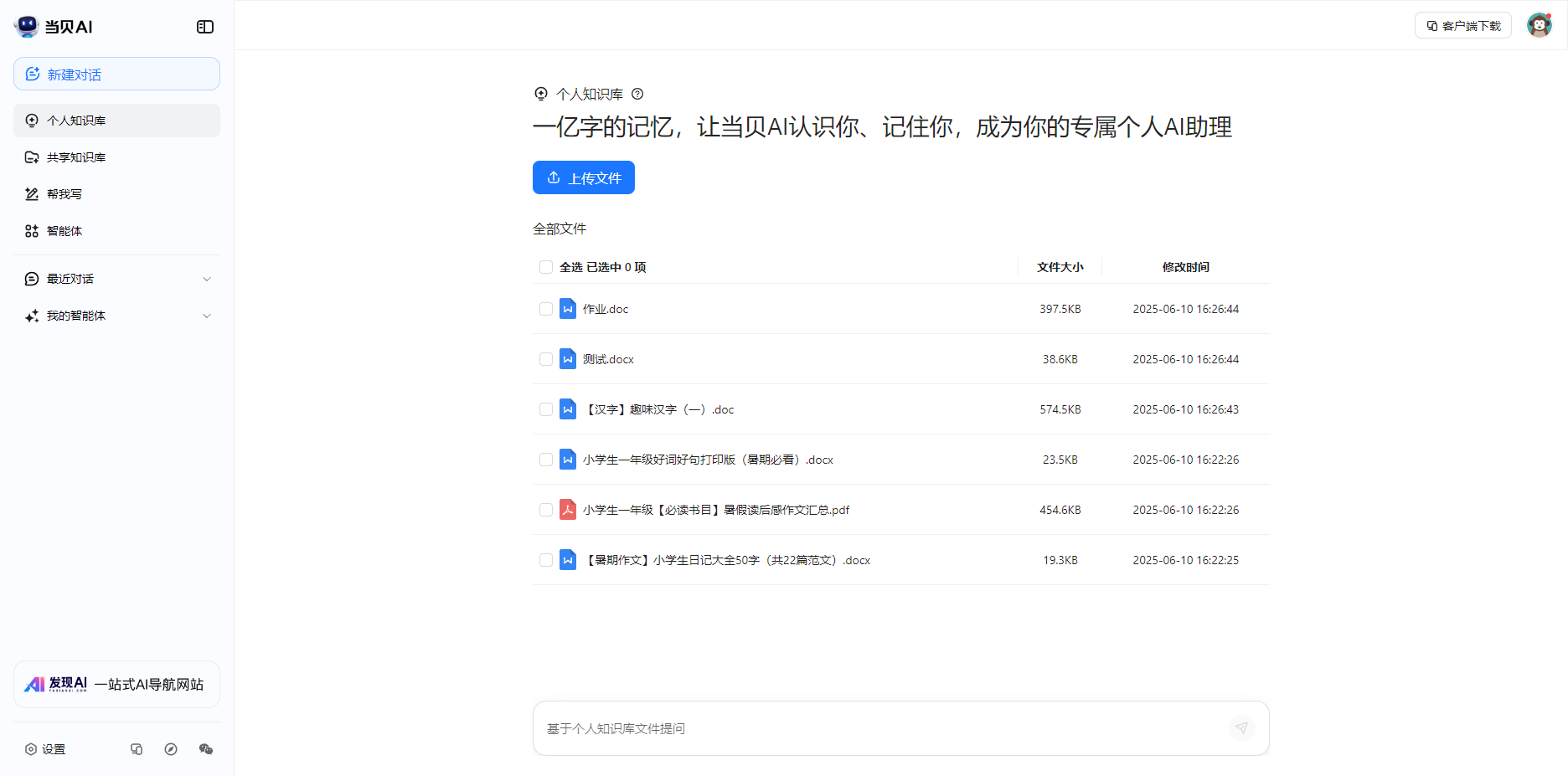Click the 397.5KB file size value
The height and width of the screenshot is (776, 1568).
click(x=1060, y=309)
